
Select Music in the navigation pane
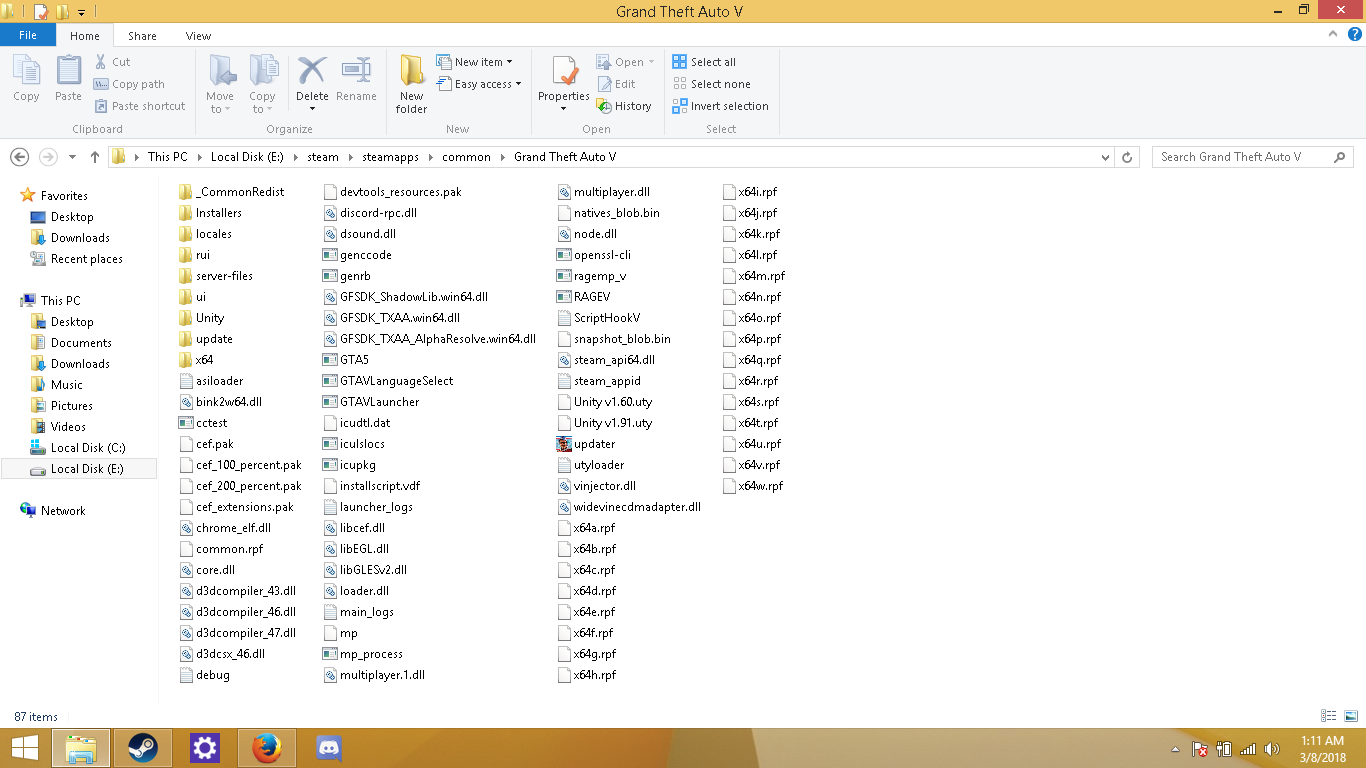67,385
